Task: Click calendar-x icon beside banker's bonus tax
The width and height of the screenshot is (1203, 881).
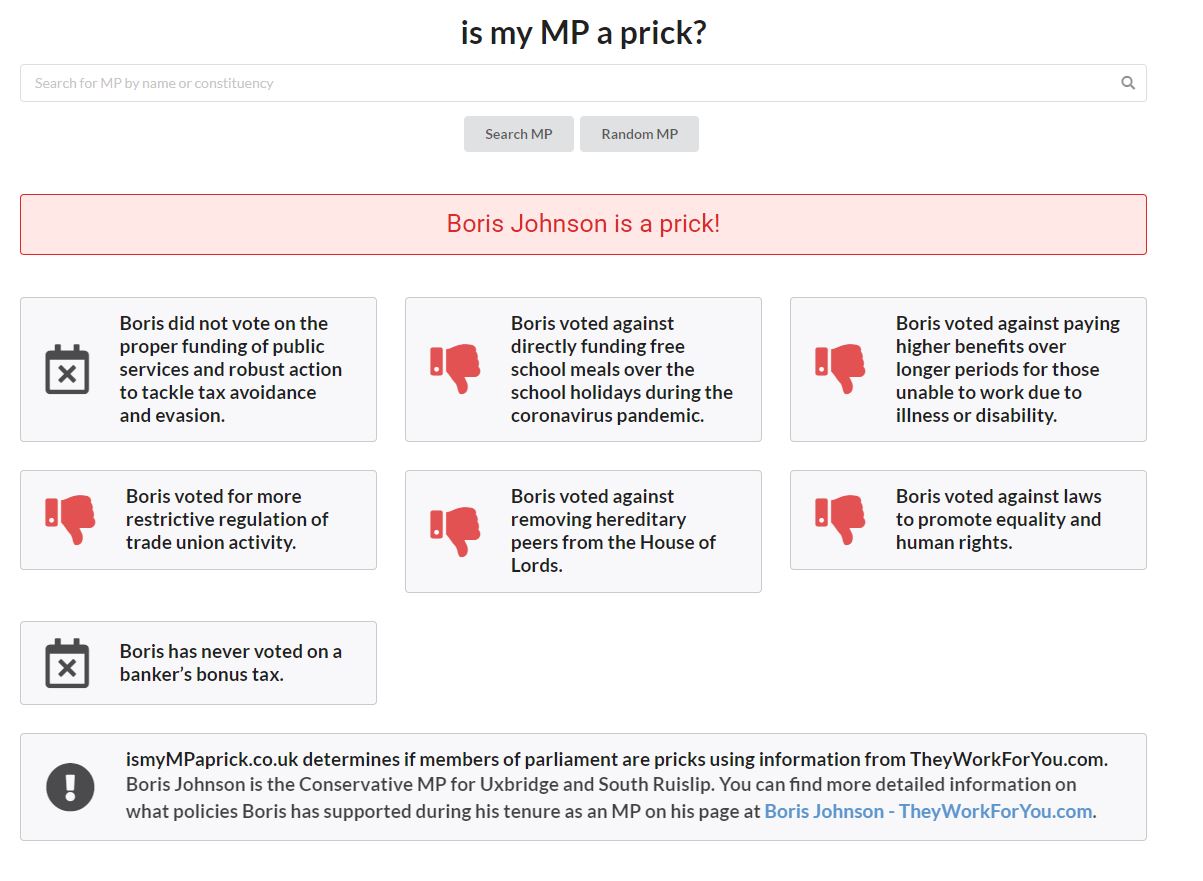Action: coord(67,663)
